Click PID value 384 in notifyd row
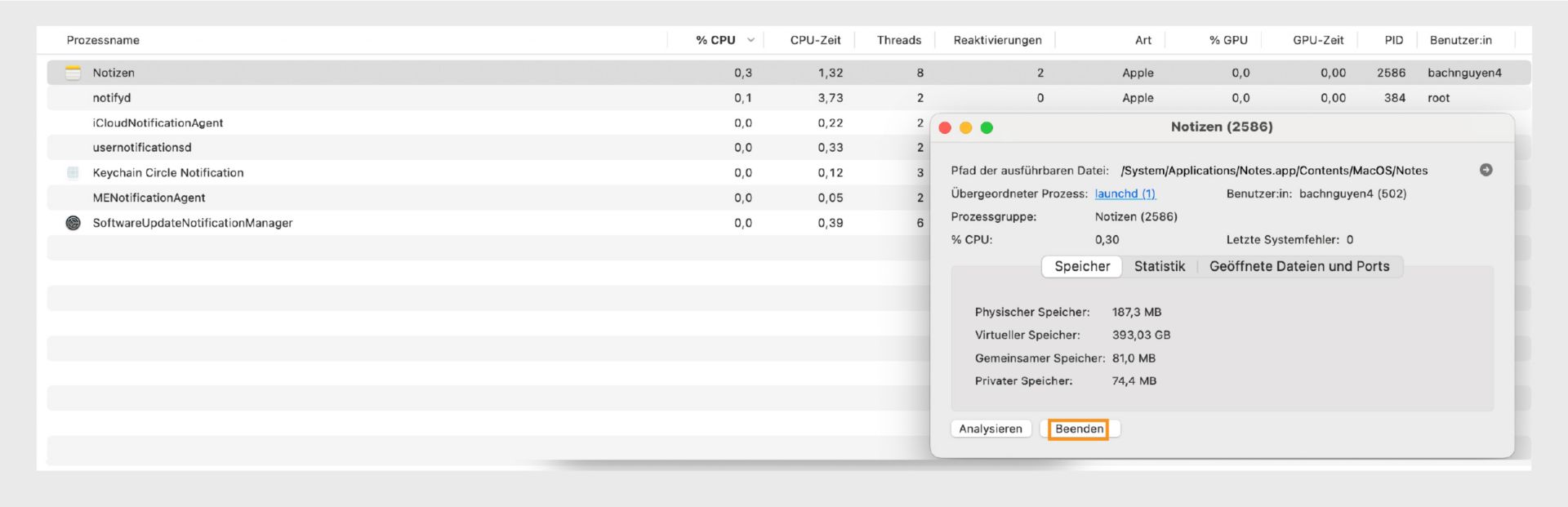 pyautogui.click(x=1395, y=98)
